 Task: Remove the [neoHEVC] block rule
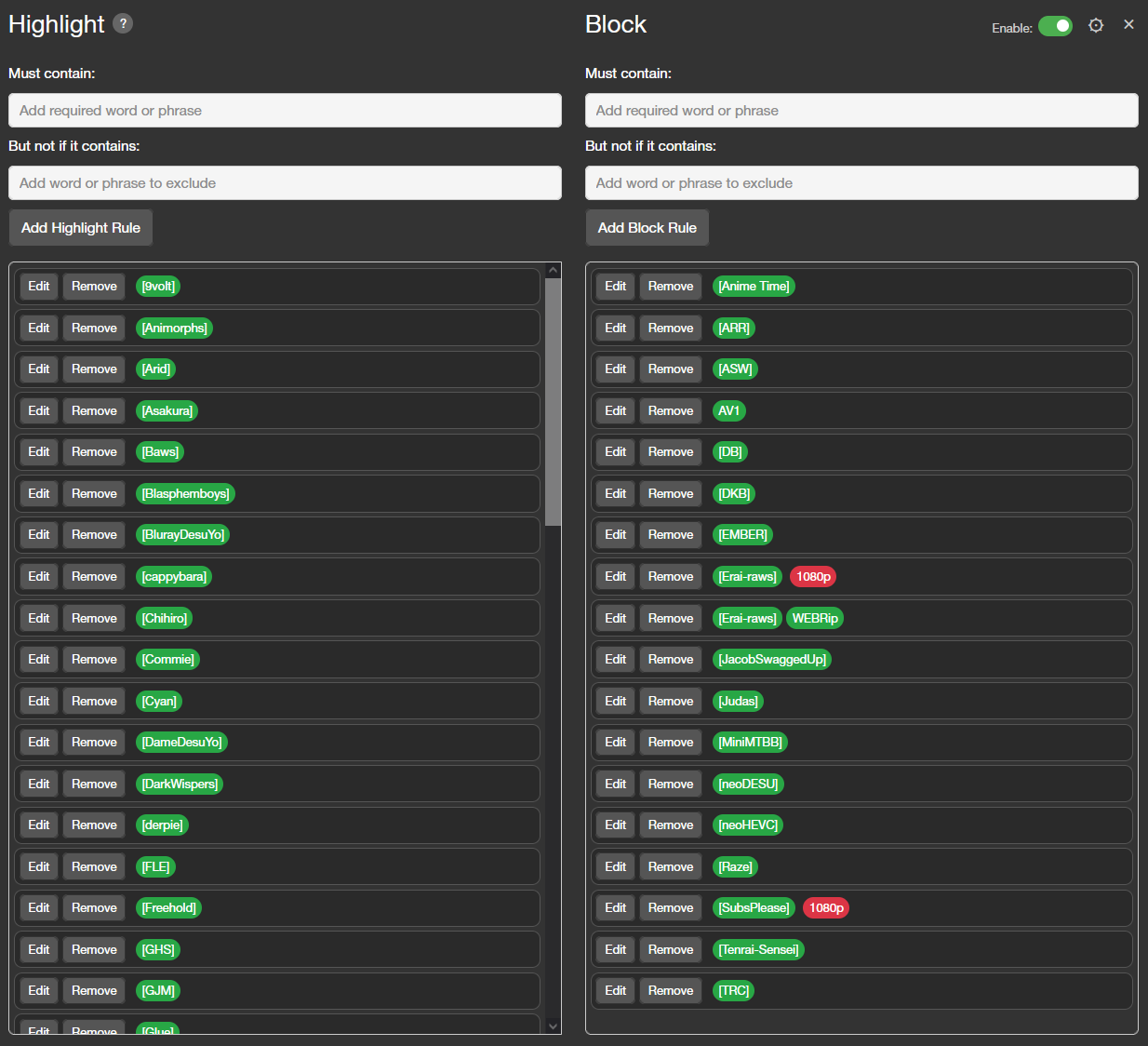671,825
